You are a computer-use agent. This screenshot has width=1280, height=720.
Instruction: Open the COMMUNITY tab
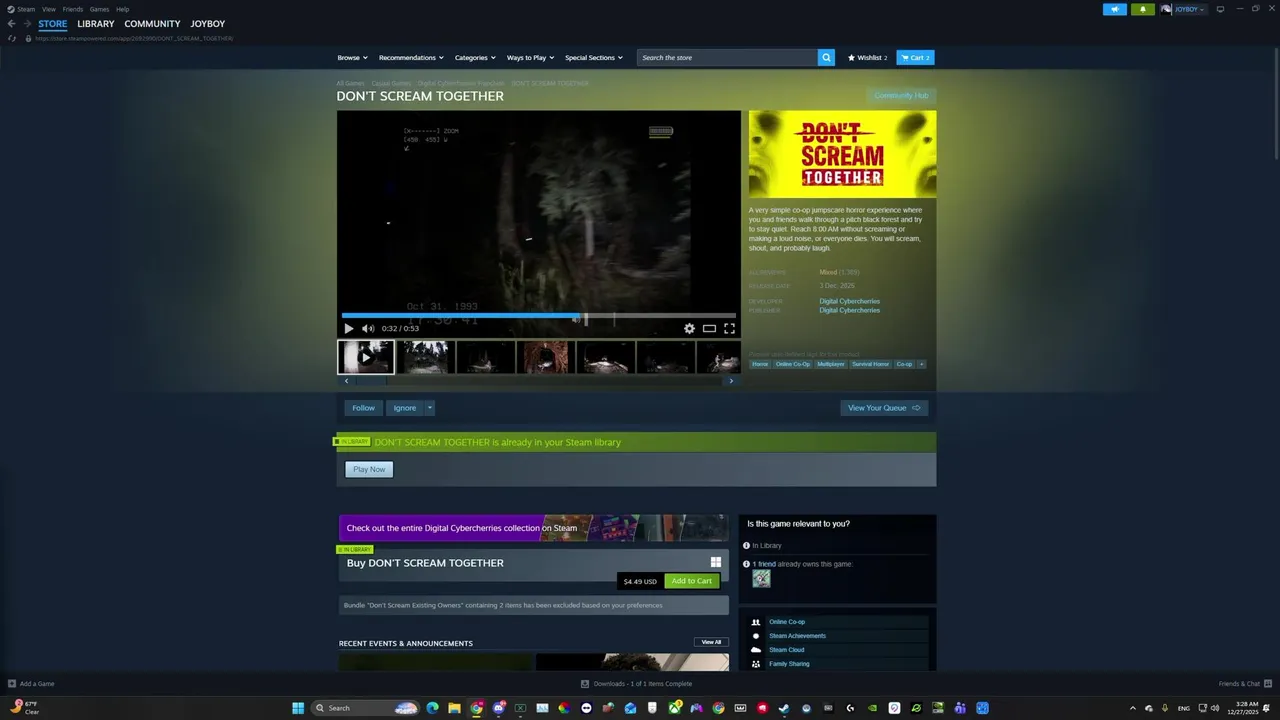point(152,24)
